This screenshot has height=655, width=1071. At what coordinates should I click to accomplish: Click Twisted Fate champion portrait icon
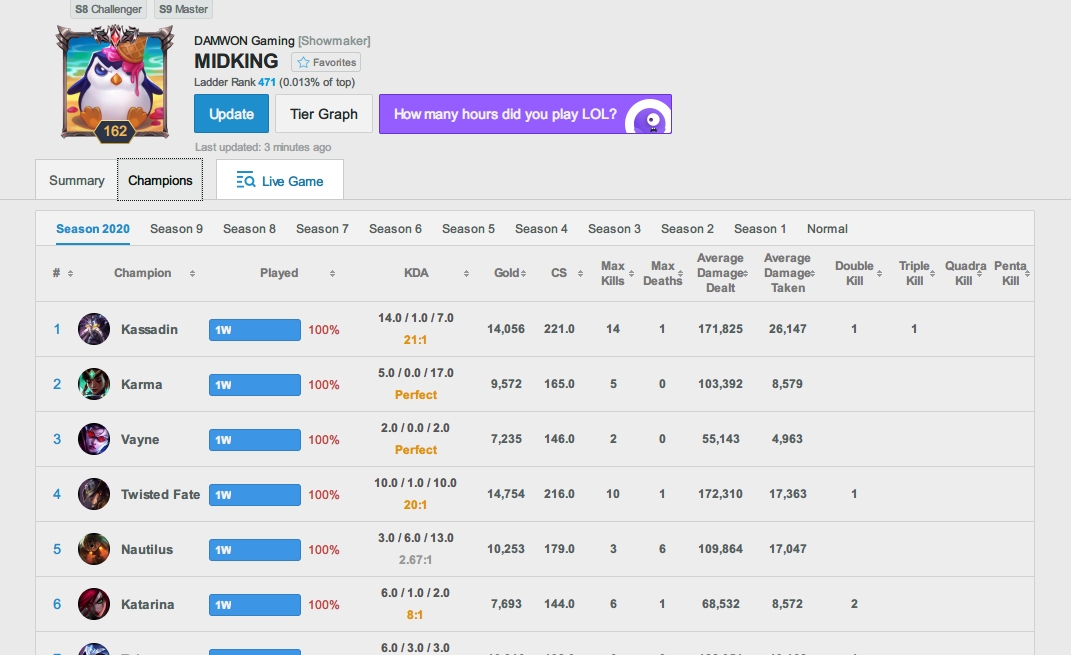click(94, 494)
